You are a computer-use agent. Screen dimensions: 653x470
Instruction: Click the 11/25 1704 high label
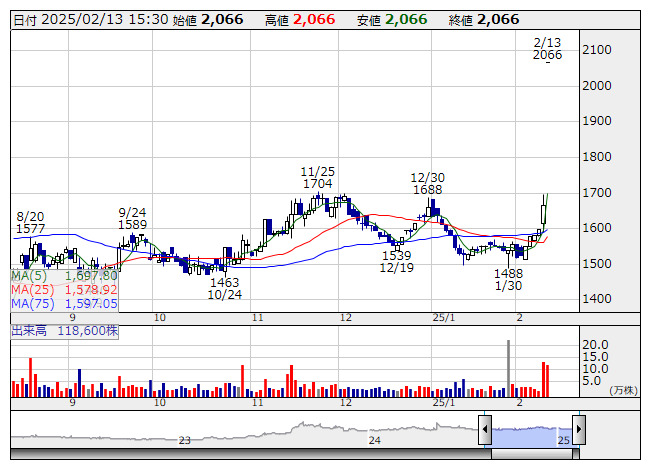click(x=318, y=178)
